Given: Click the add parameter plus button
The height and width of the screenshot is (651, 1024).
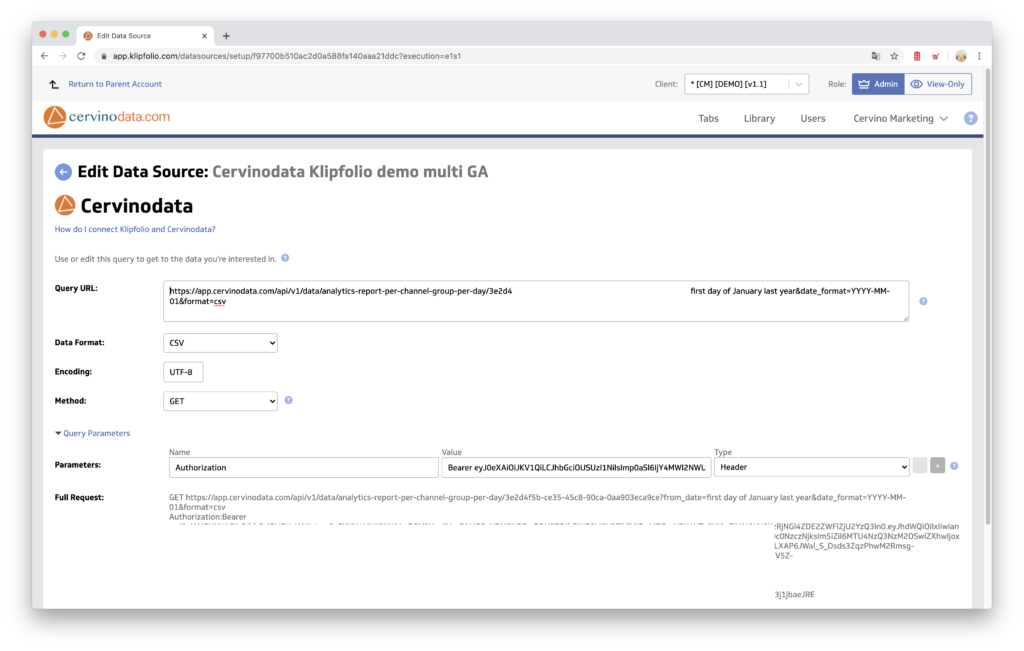Looking at the screenshot, I should coord(937,466).
